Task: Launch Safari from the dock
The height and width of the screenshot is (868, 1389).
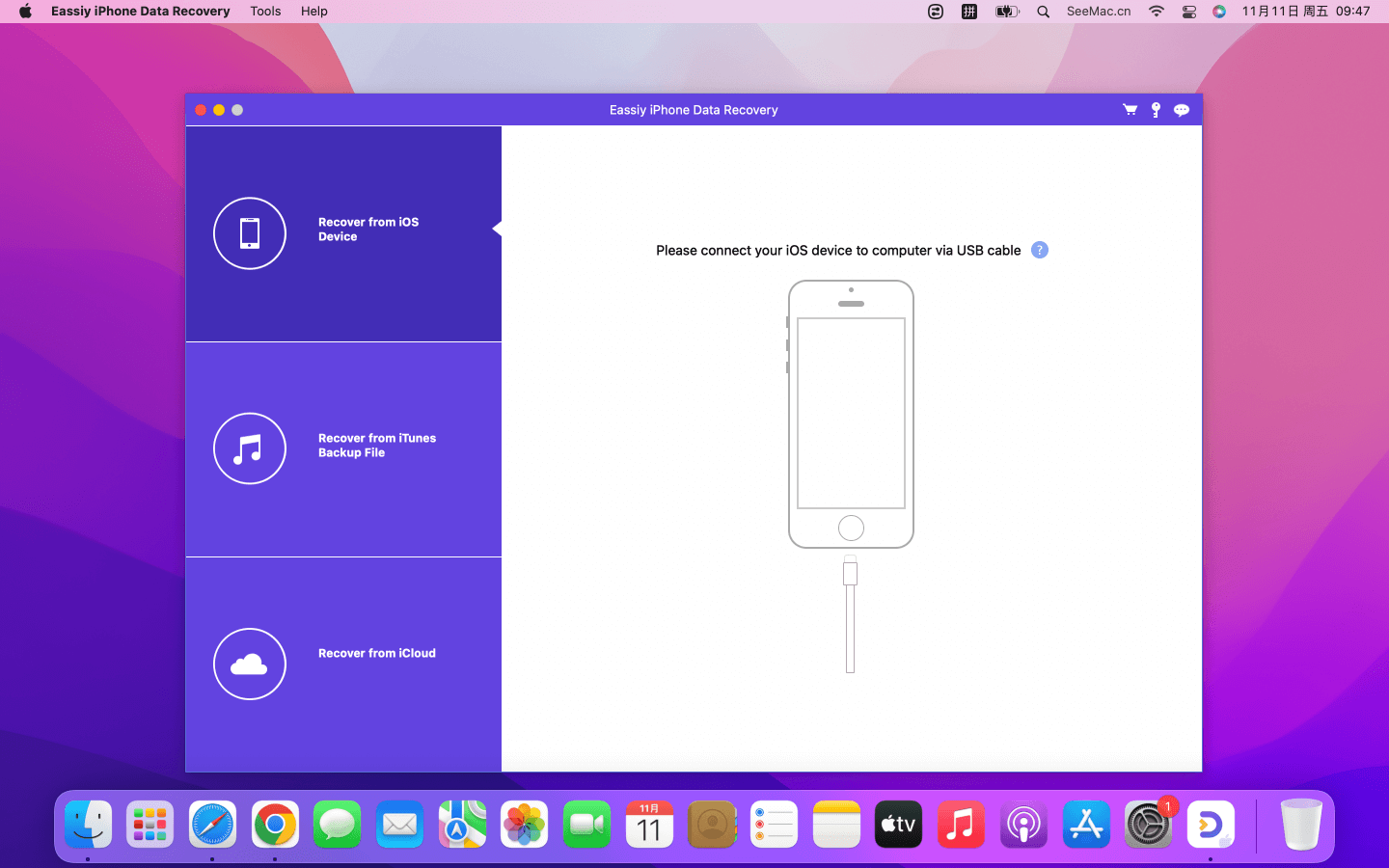Action: click(212, 825)
